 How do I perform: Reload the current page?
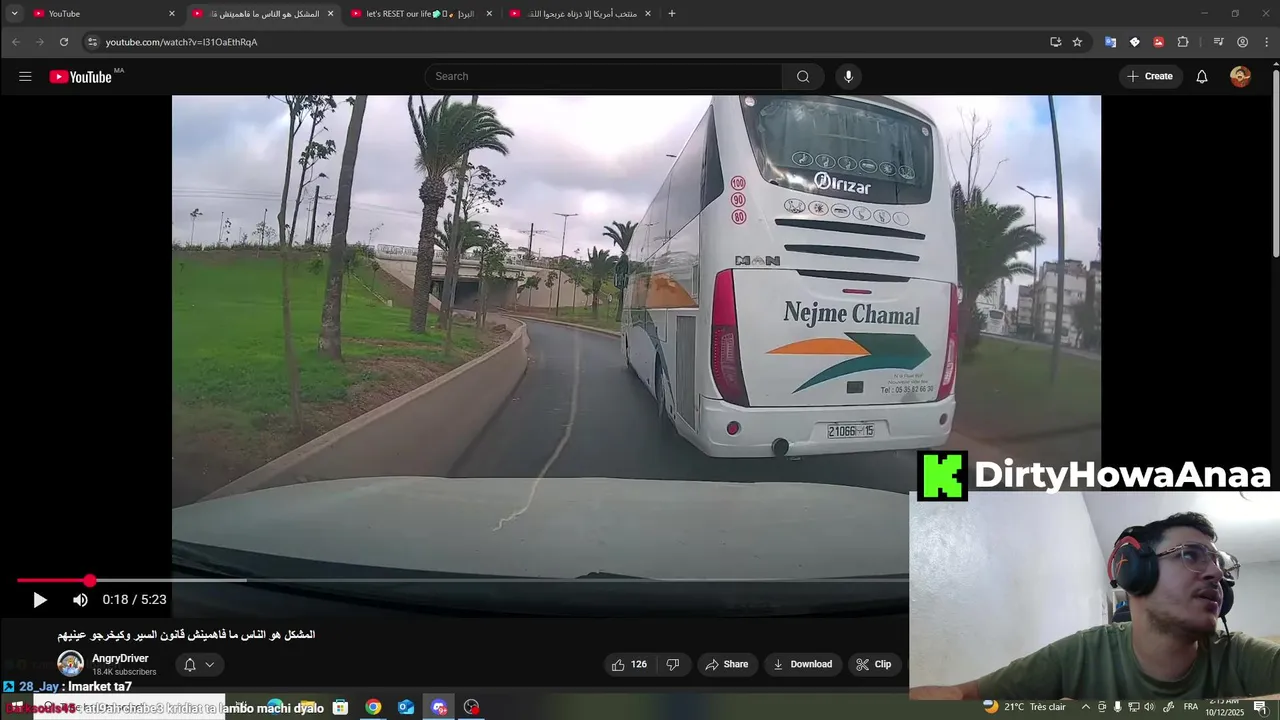click(64, 42)
